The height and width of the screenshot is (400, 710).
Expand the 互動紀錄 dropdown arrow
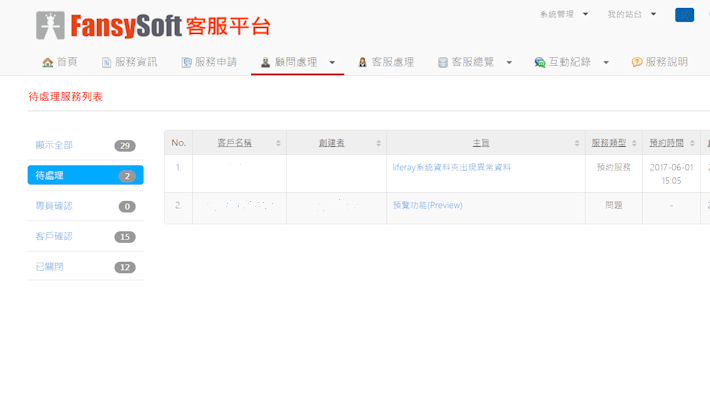click(606, 63)
